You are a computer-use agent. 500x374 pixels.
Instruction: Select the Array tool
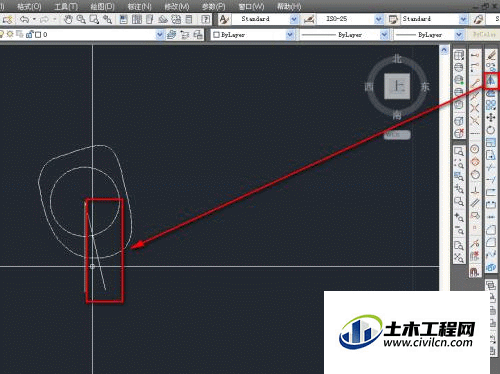click(491, 105)
